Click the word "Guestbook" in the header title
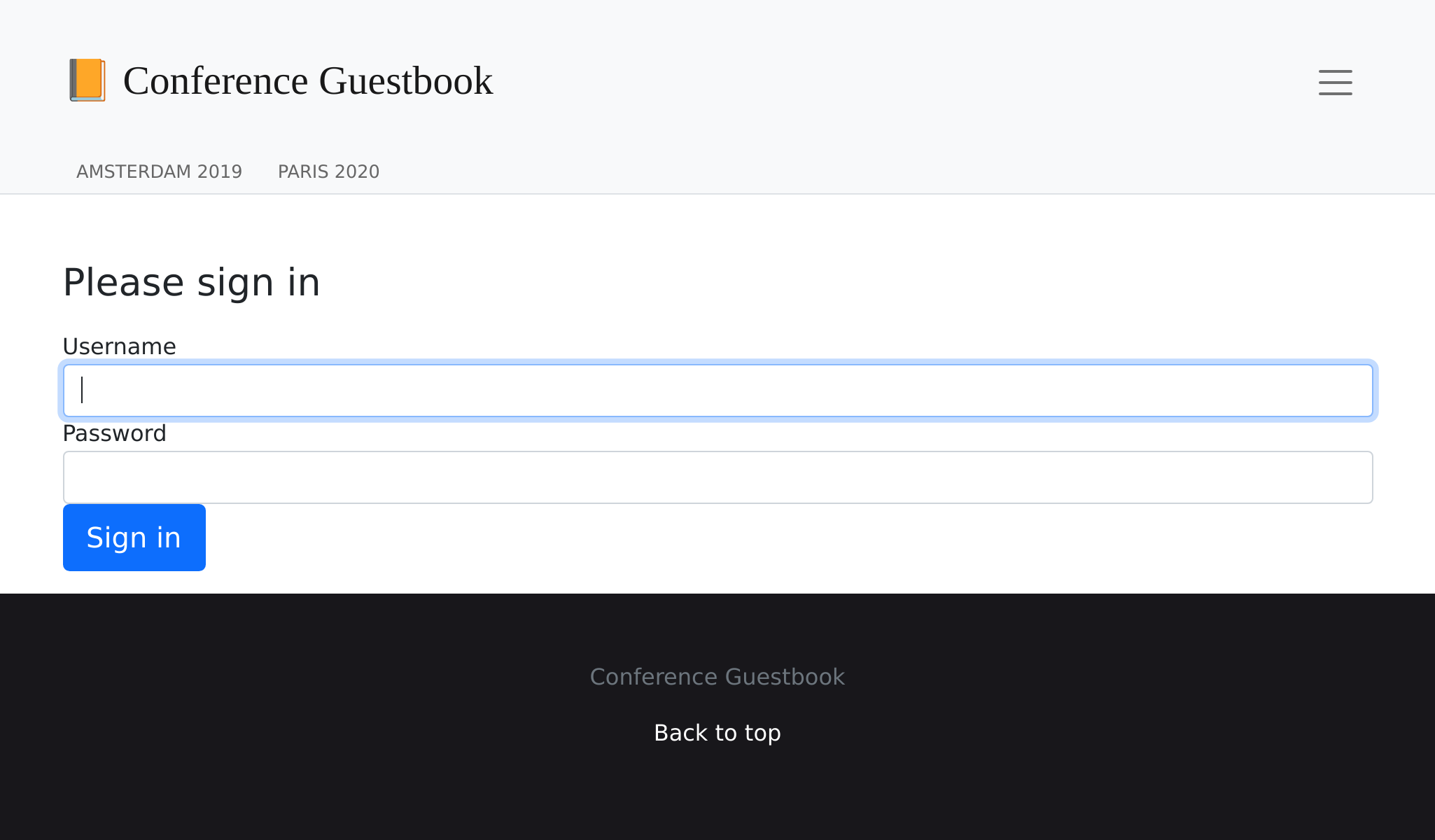 (405, 80)
